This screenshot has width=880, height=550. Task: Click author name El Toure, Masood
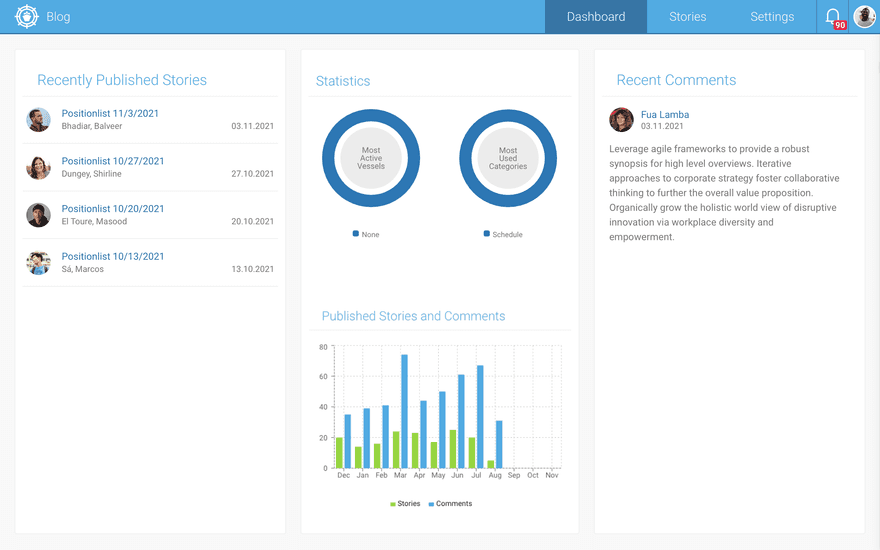[94, 222]
